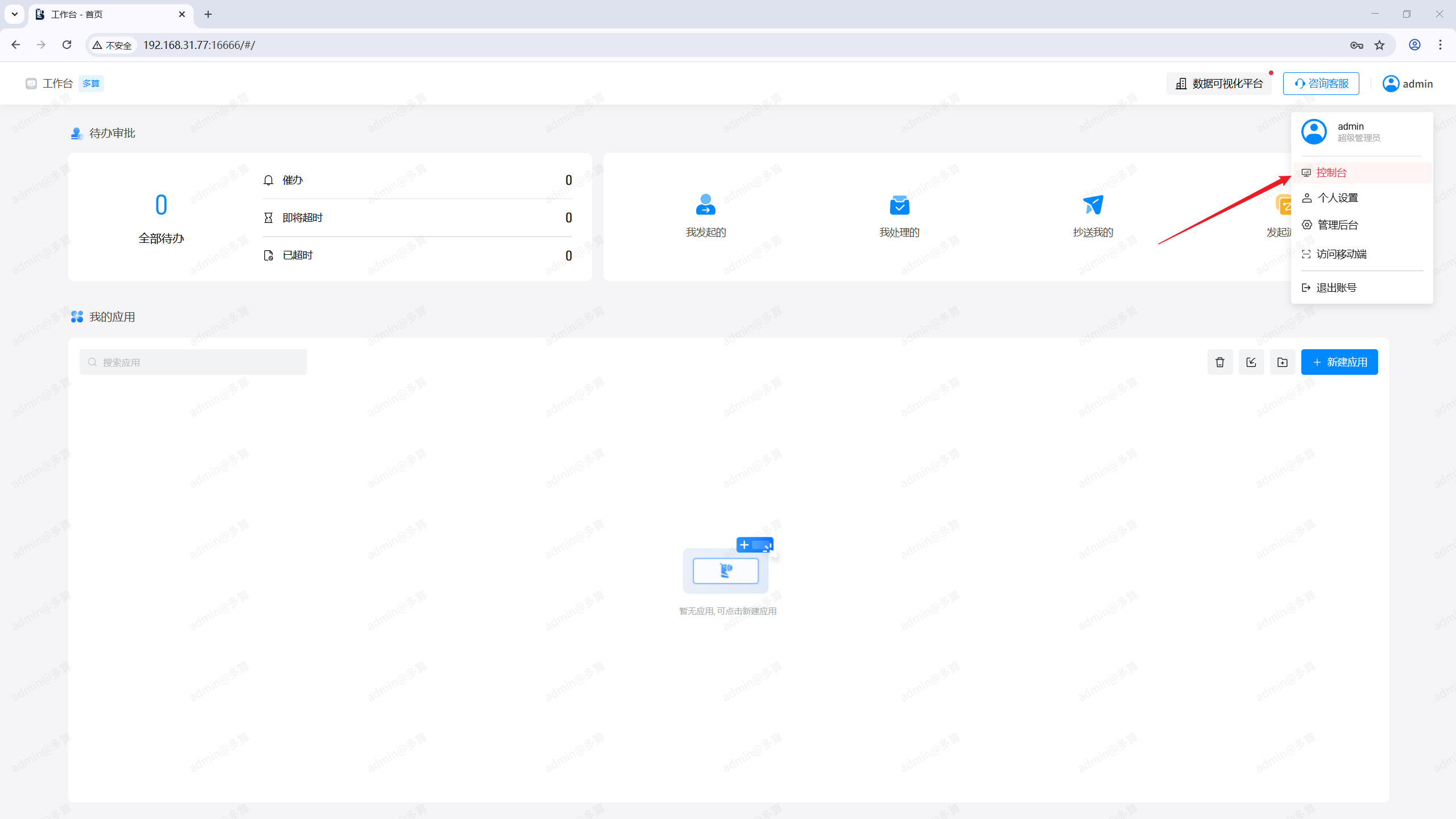The width and height of the screenshot is (1456, 819).
Task: Select 控制台 from the user menu
Action: click(1331, 172)
